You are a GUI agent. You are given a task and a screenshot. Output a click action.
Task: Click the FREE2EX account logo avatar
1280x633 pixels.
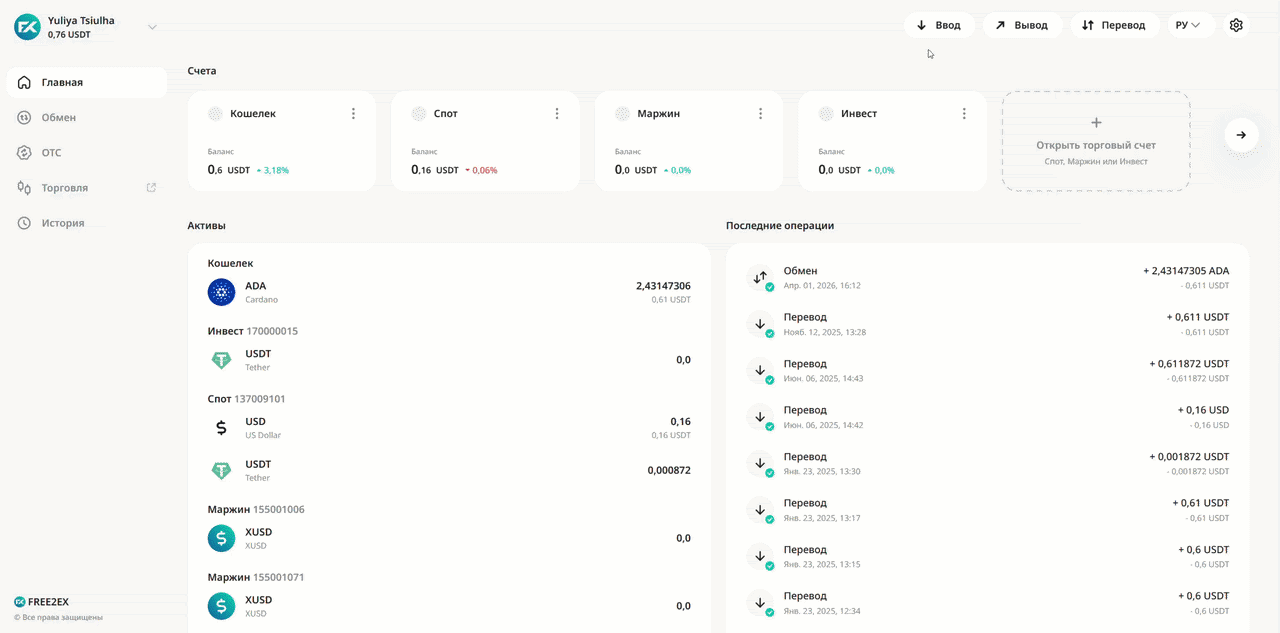27,27
